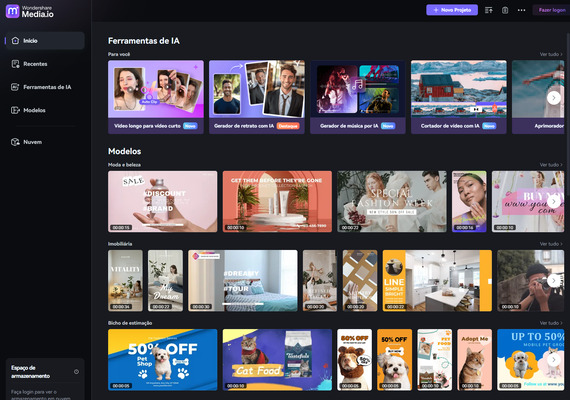570x400 pixels.
Task: Open Gerador de música por IA tool
Action: (x=358, y=97)
